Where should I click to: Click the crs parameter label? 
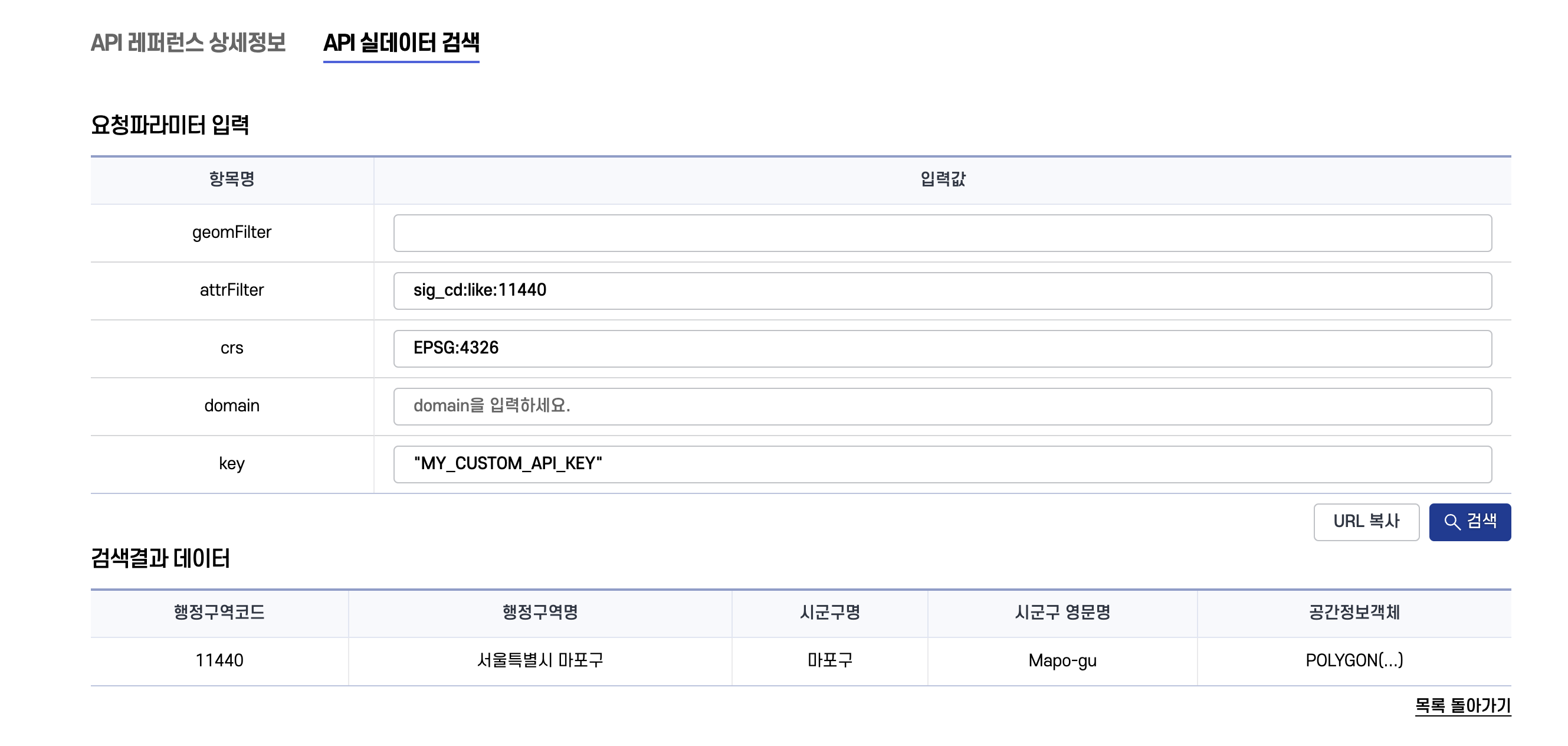click(232, 348)
